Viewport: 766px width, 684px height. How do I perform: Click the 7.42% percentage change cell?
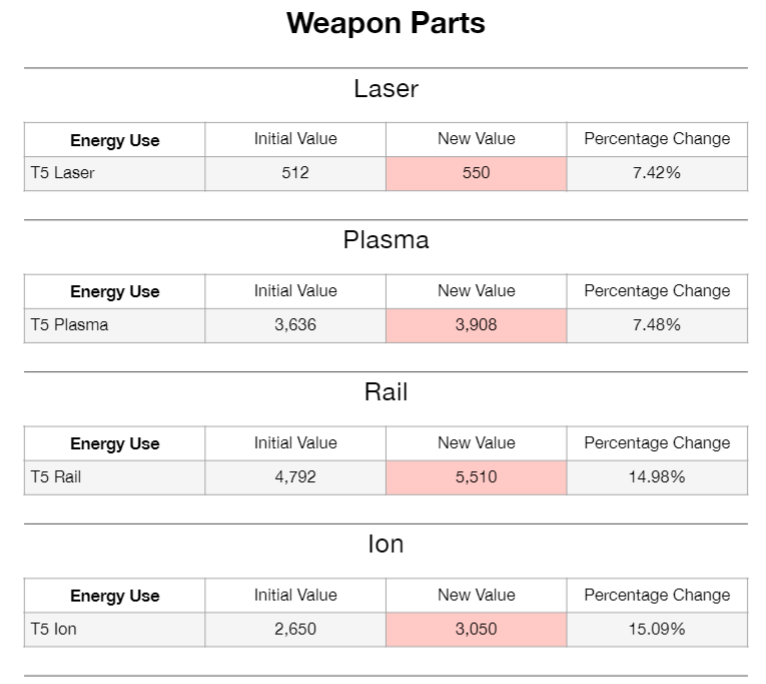point(656,173)
